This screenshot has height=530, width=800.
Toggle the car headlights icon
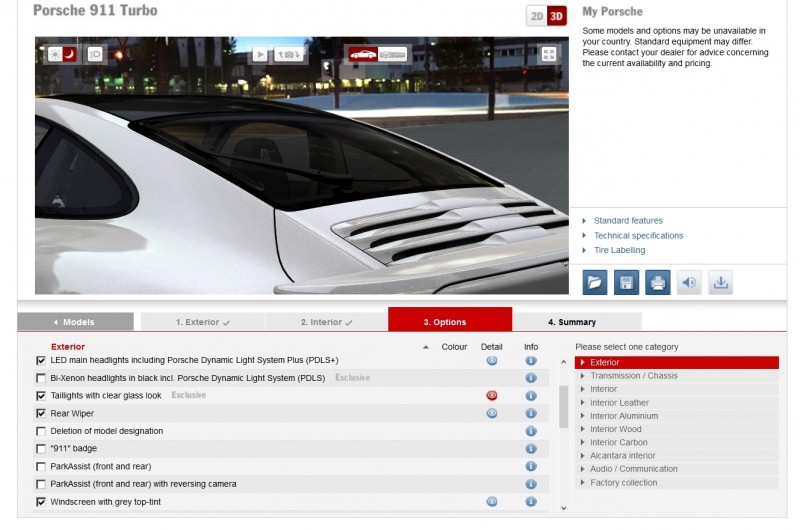pos(95,54)
